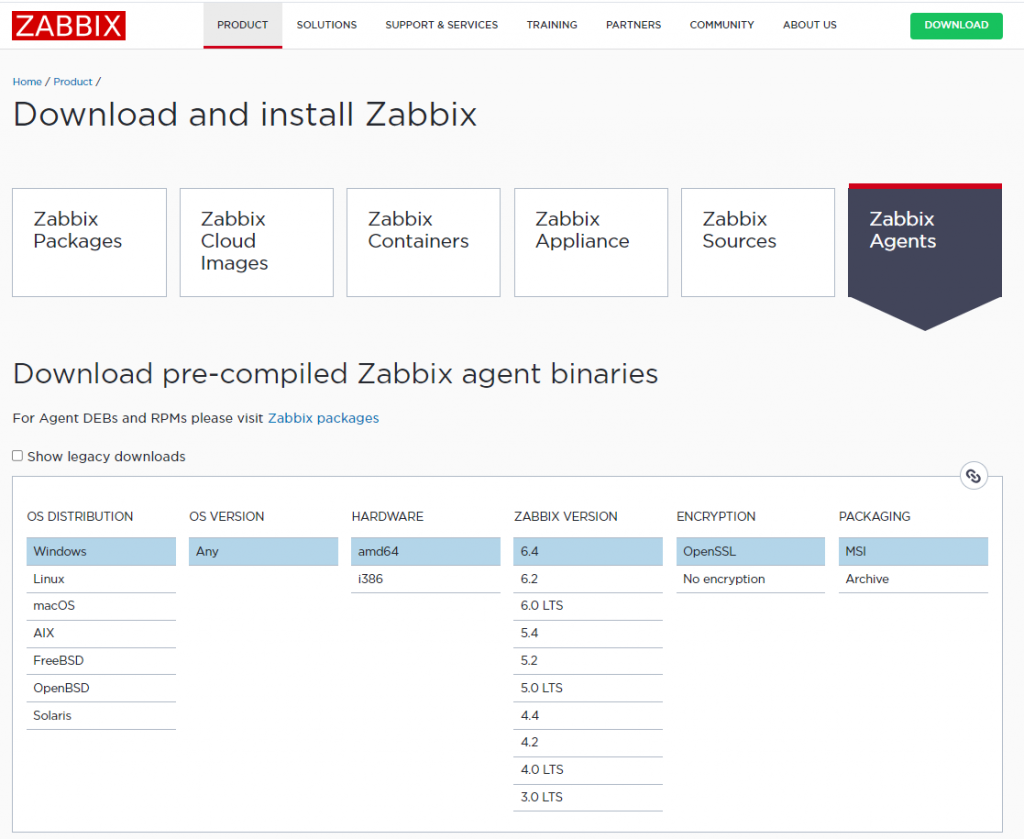Select Zabbix version 6.4
Screen dimensions: 1024x839
(x=588, y=551)
